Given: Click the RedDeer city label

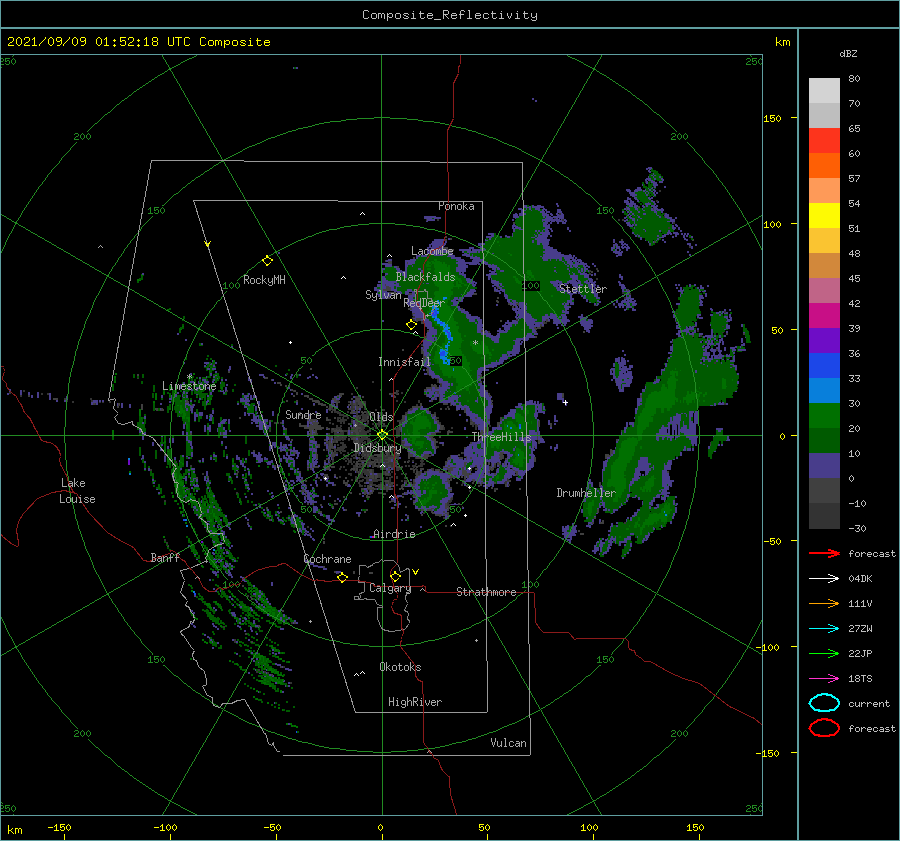Looking at the screenshot, I should 424,303.
